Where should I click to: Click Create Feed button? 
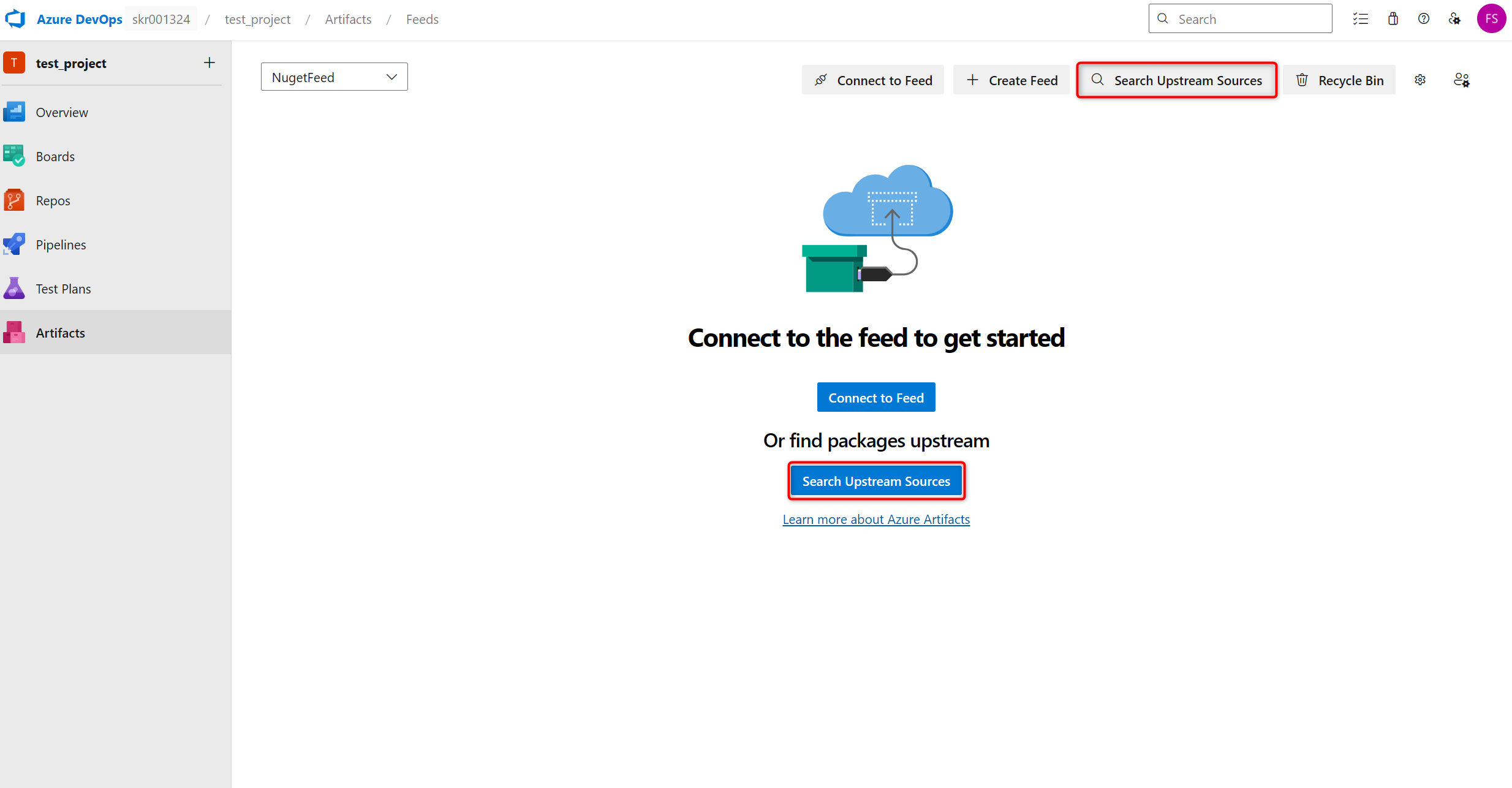pyautogui.click(x=1011, y=80)
